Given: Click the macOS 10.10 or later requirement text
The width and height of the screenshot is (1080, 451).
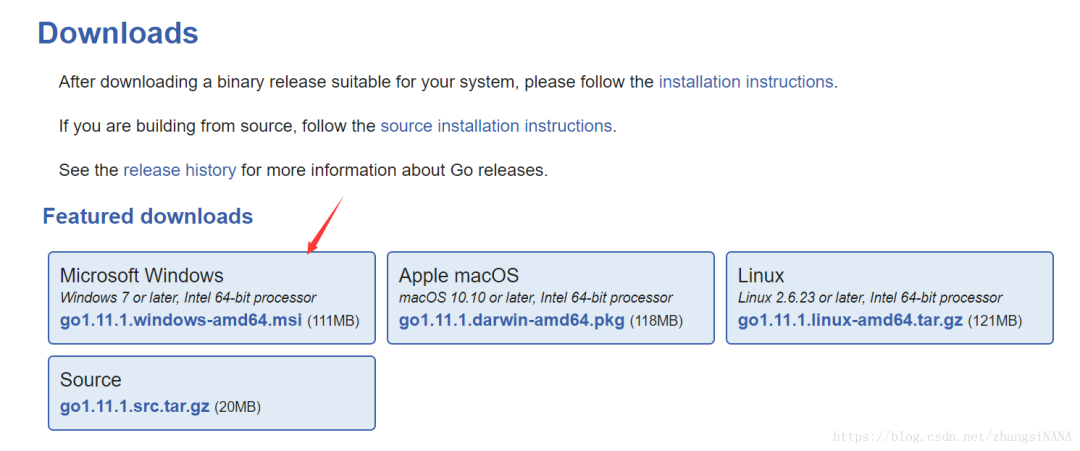Looking at the screenshot, I should pos(536,298).
